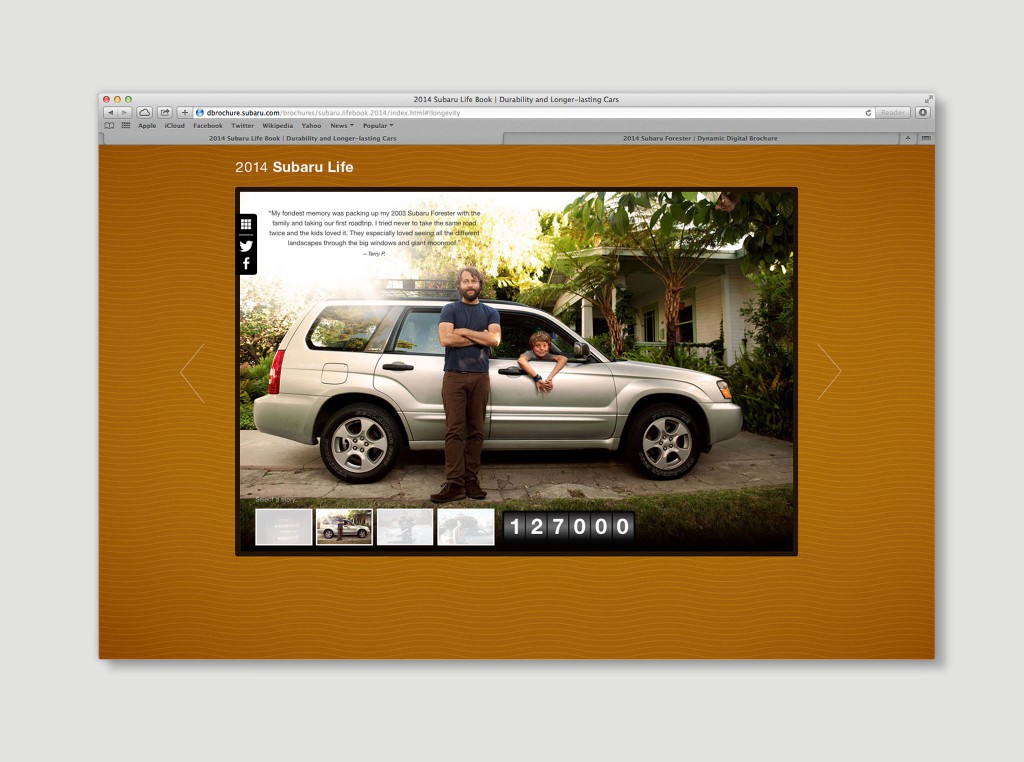
Task: Show all tabs icon at the tab bar's end
Action: [926, 138]
